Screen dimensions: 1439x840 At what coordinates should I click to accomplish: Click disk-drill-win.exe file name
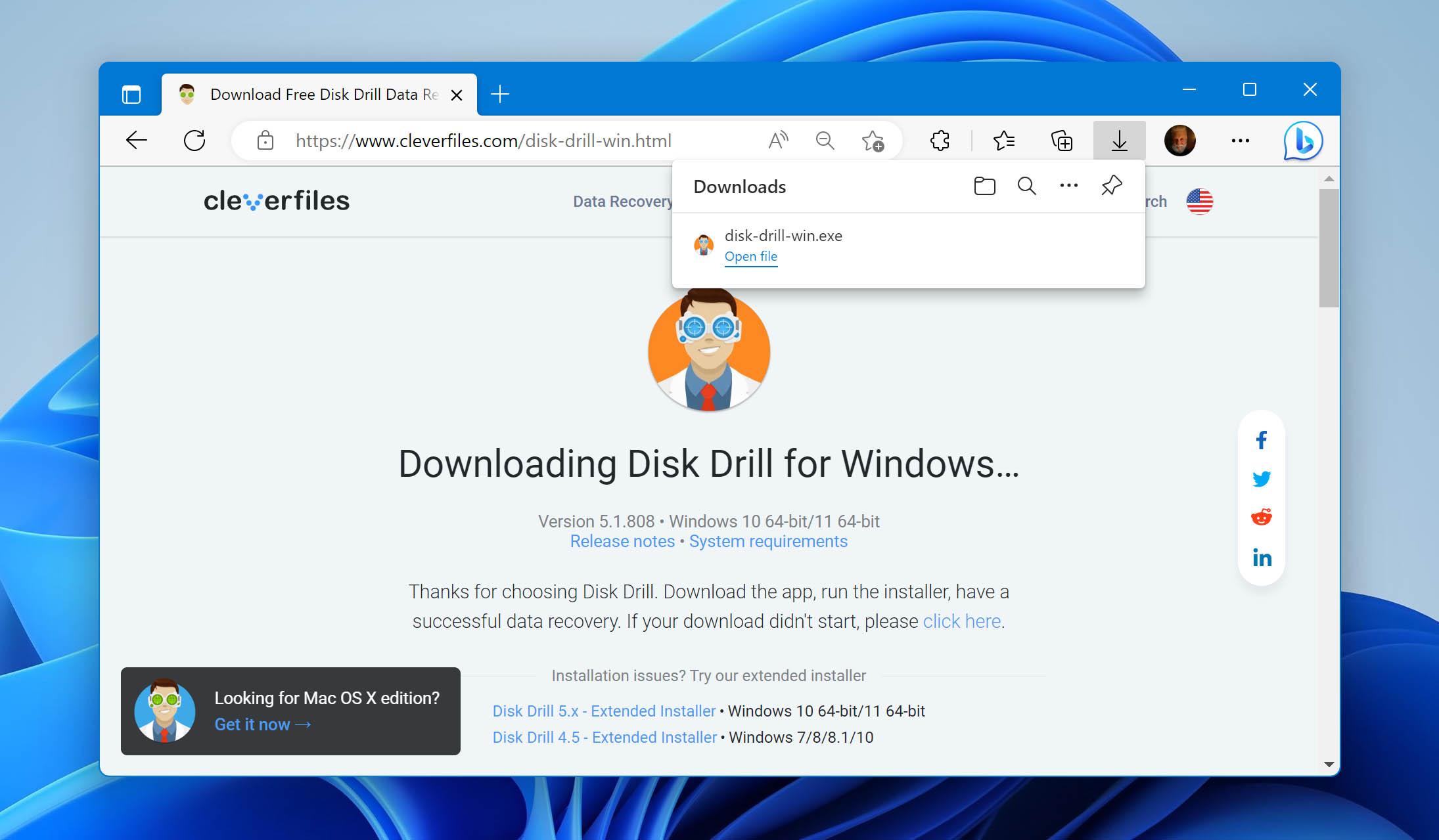[783, 236]
